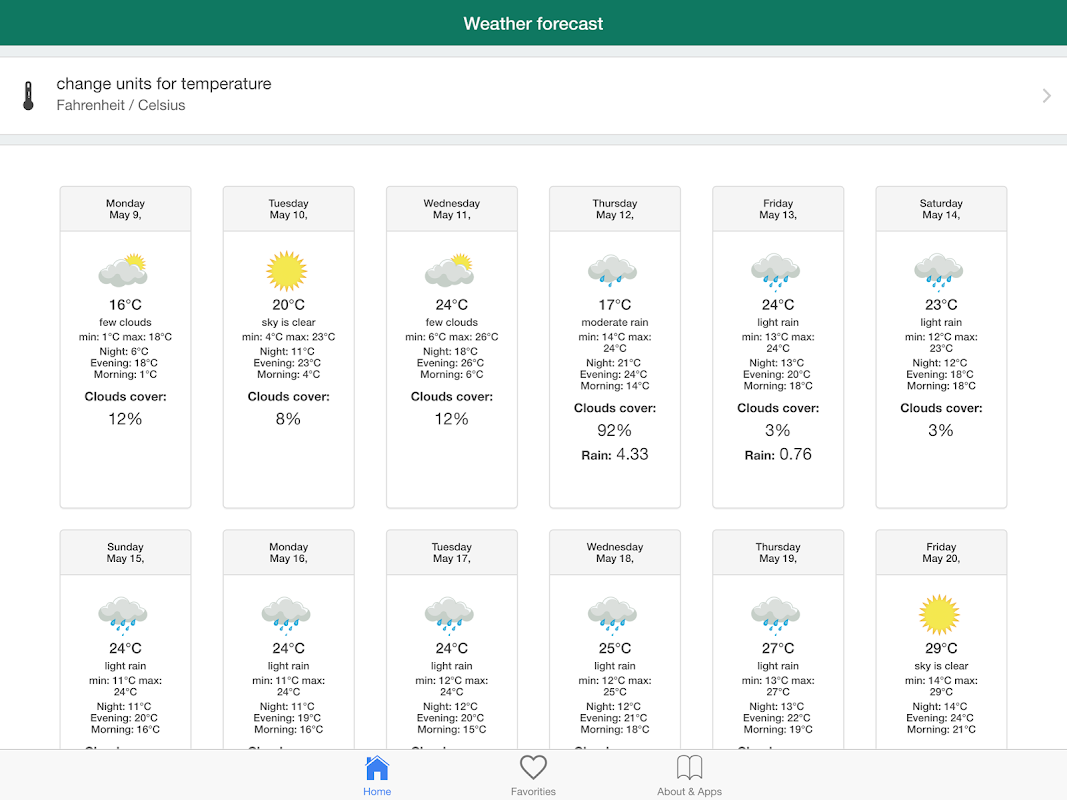The height and width of the screenshot is (800, 1067).
Task: Select the Tuesday May 10 card header
Action: pos(289,209)
